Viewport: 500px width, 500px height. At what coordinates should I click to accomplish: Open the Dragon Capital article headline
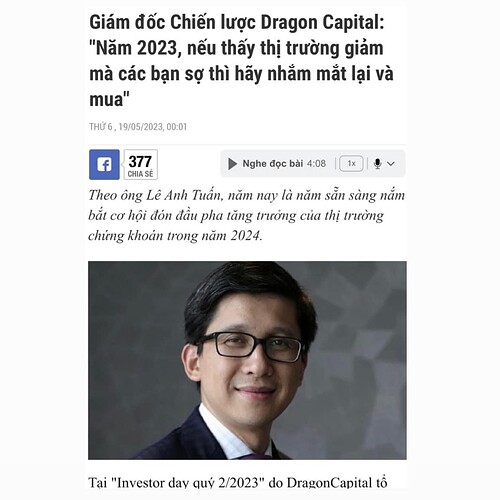click(241, 61)
